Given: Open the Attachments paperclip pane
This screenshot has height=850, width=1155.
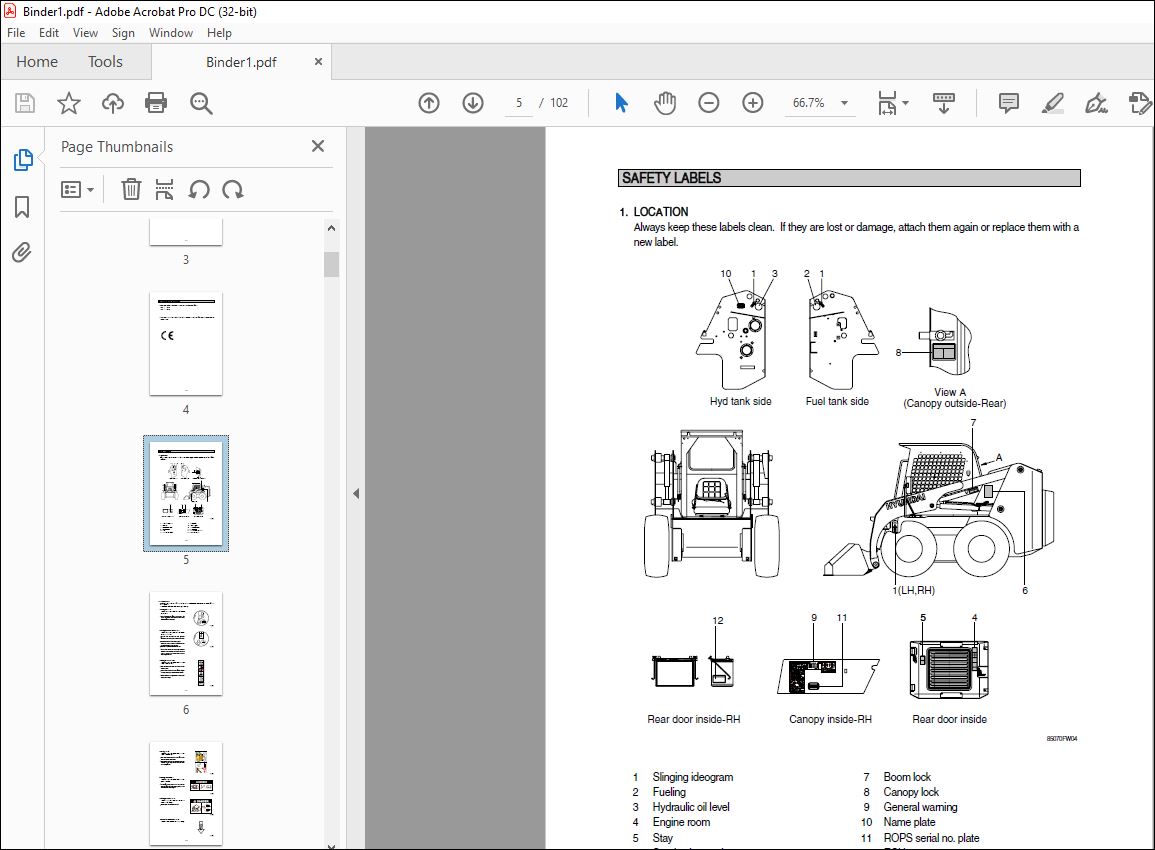Looking at the screenshot, I should point(22,253).
